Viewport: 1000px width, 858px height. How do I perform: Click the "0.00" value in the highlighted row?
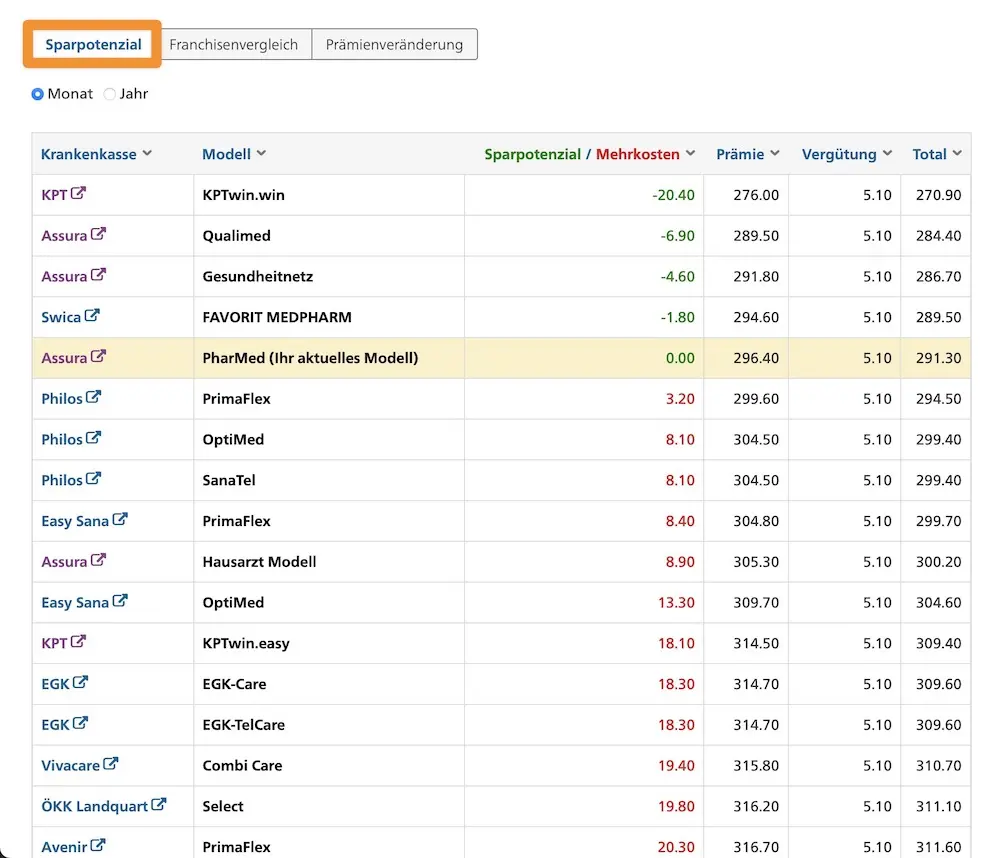pos(680,358)
